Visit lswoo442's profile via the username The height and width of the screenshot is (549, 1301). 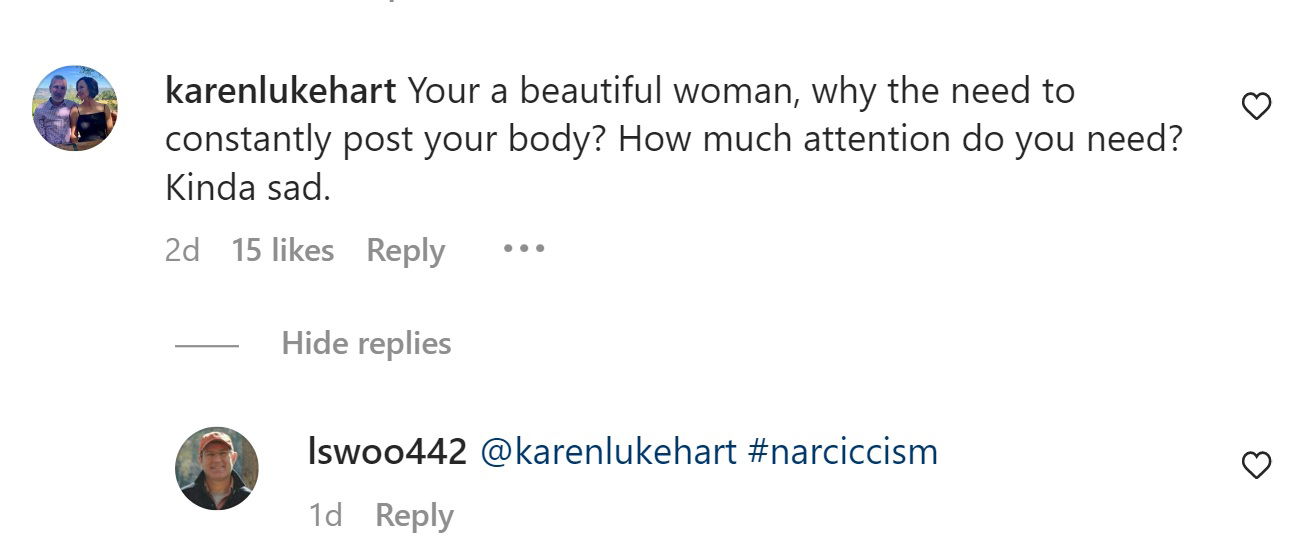387,452
